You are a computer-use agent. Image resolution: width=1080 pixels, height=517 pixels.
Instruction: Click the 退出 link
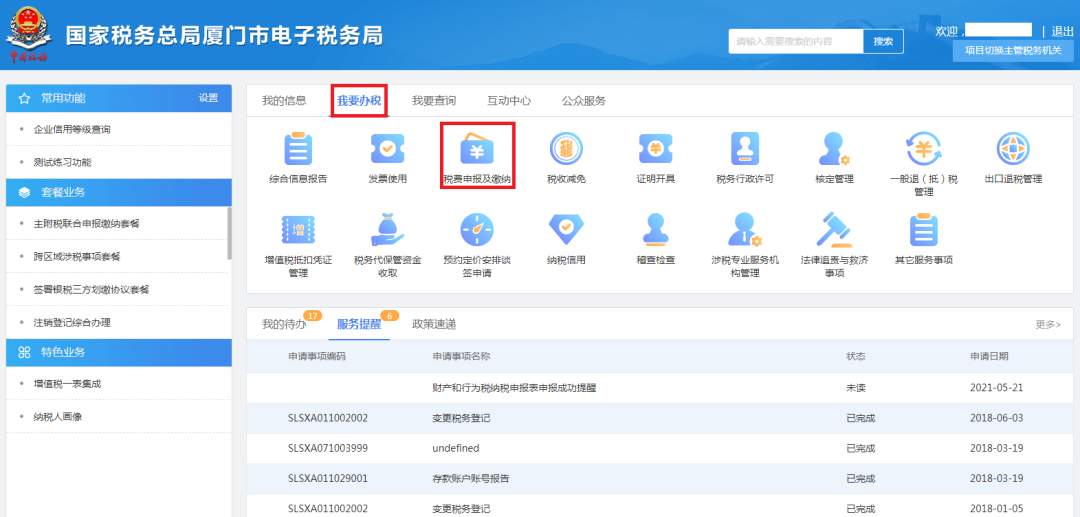click(x=1062, y=32)
